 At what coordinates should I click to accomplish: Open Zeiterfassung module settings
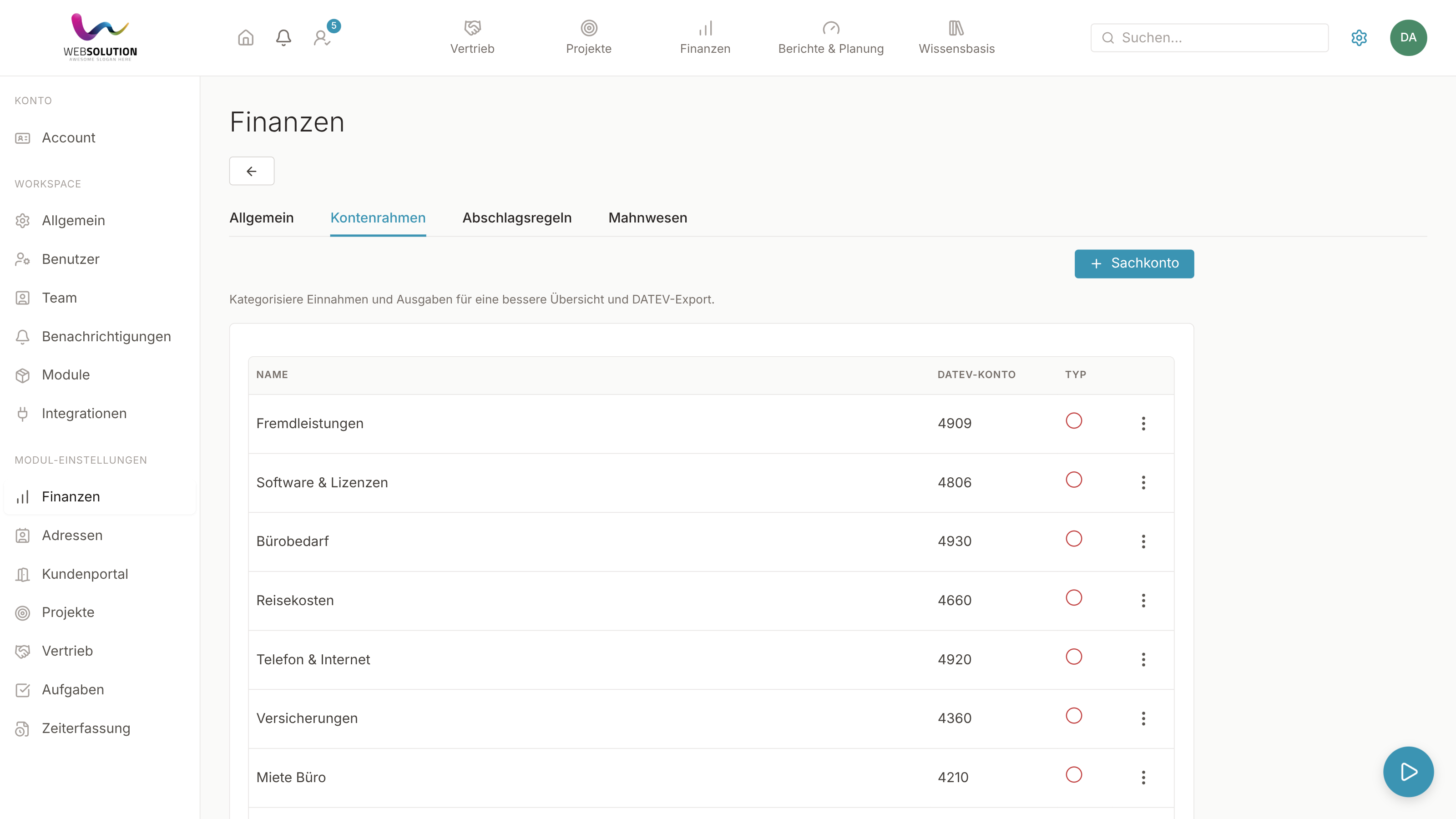point(100,728)
